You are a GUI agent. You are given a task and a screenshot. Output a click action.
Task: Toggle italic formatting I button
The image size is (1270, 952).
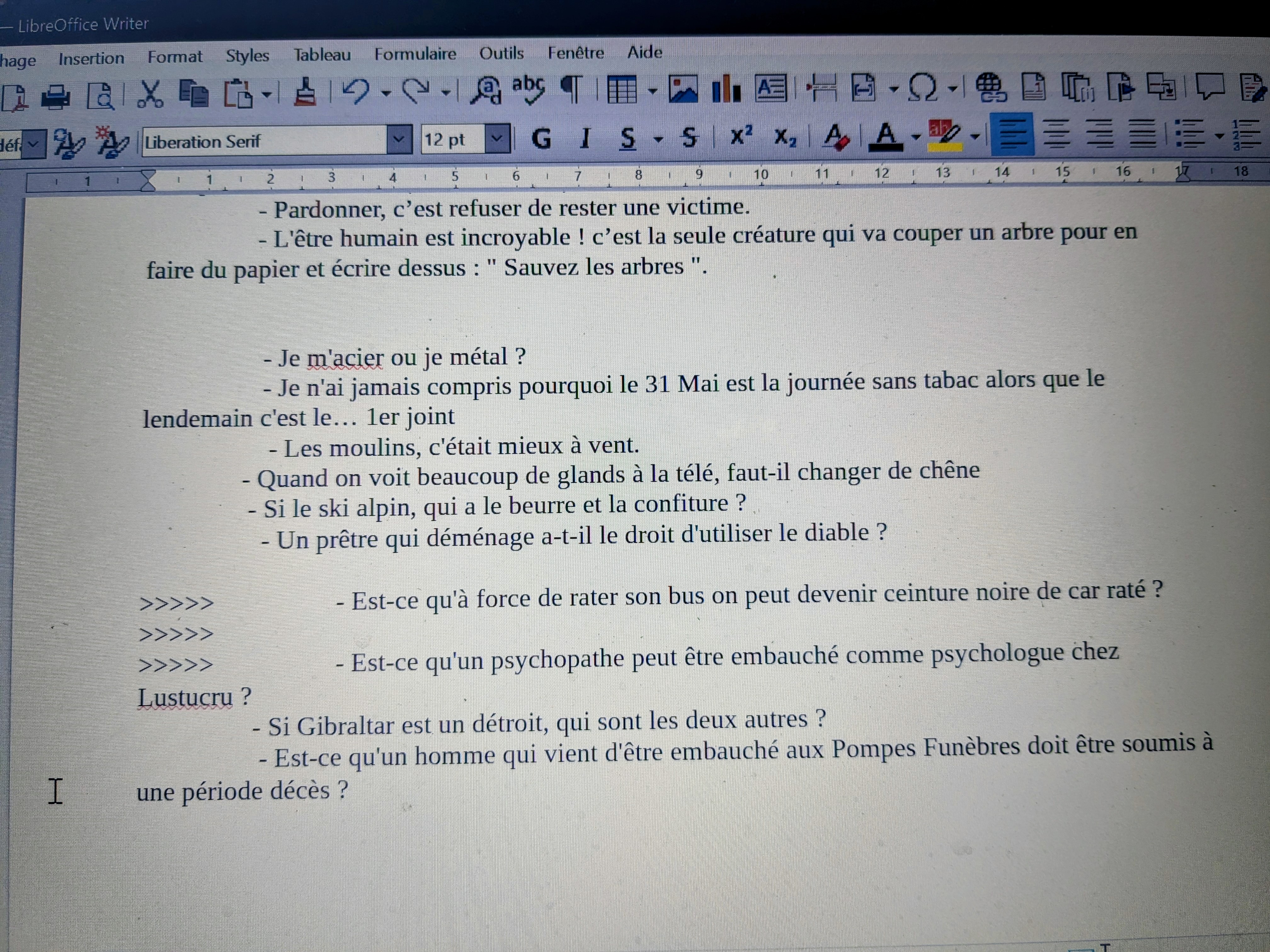pyautogui.click(x=585, y=138)
